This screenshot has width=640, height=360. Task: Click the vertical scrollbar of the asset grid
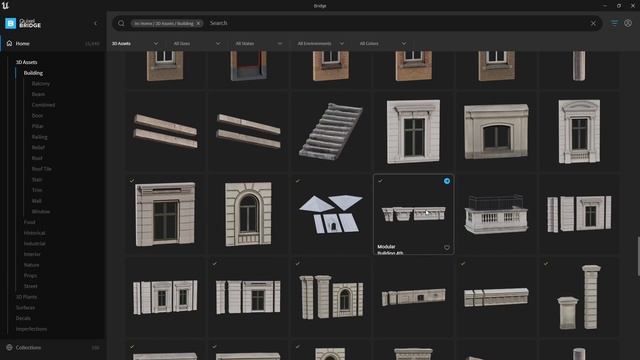(x=638, y=256)
